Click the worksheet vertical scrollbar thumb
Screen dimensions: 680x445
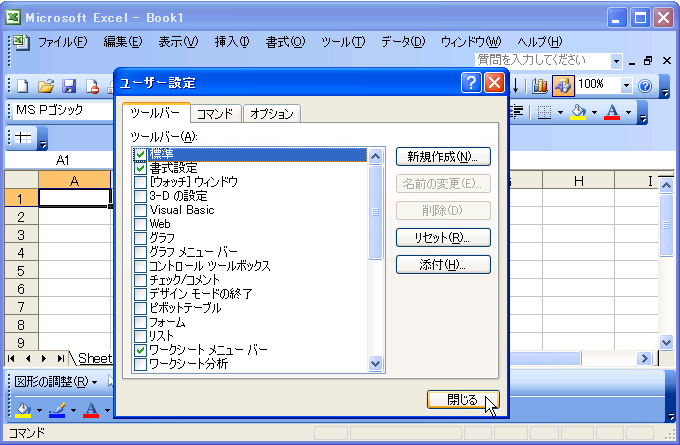coord(666,225)
